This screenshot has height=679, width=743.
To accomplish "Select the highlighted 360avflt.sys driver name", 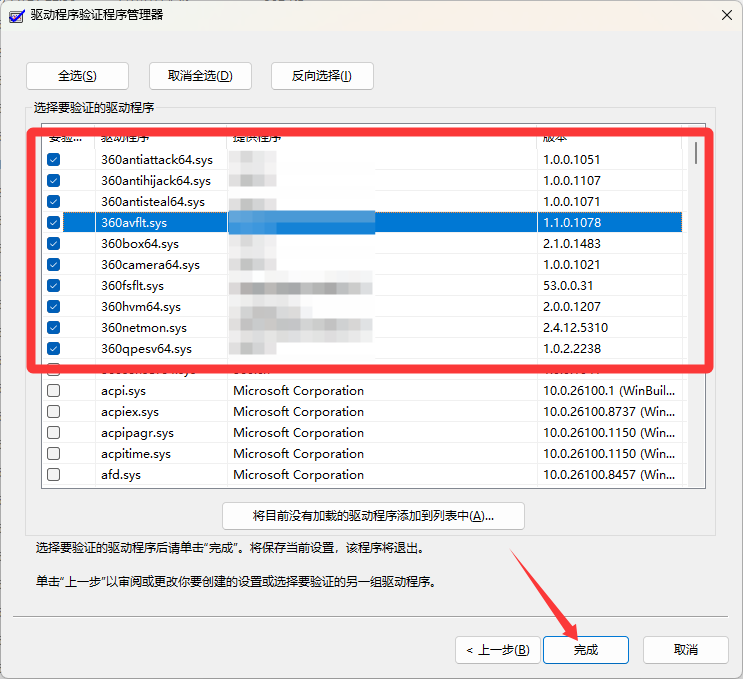I will pyautogui.click(x=134, y=223).
